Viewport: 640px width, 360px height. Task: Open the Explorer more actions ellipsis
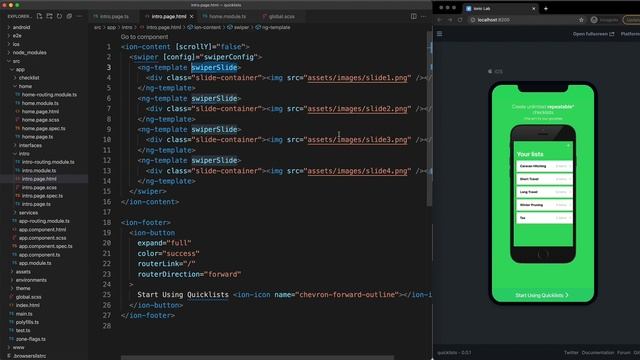pos(80,16)
